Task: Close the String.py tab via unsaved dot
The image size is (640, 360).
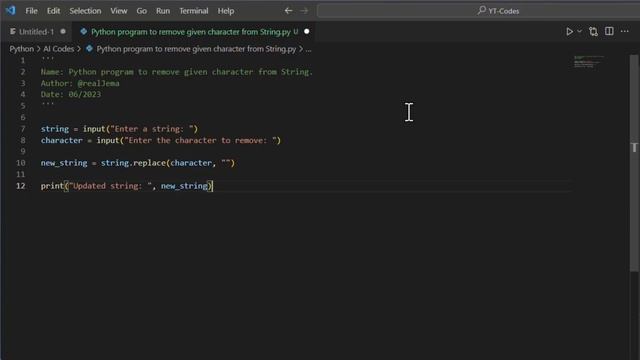Action: coord(307,31)
